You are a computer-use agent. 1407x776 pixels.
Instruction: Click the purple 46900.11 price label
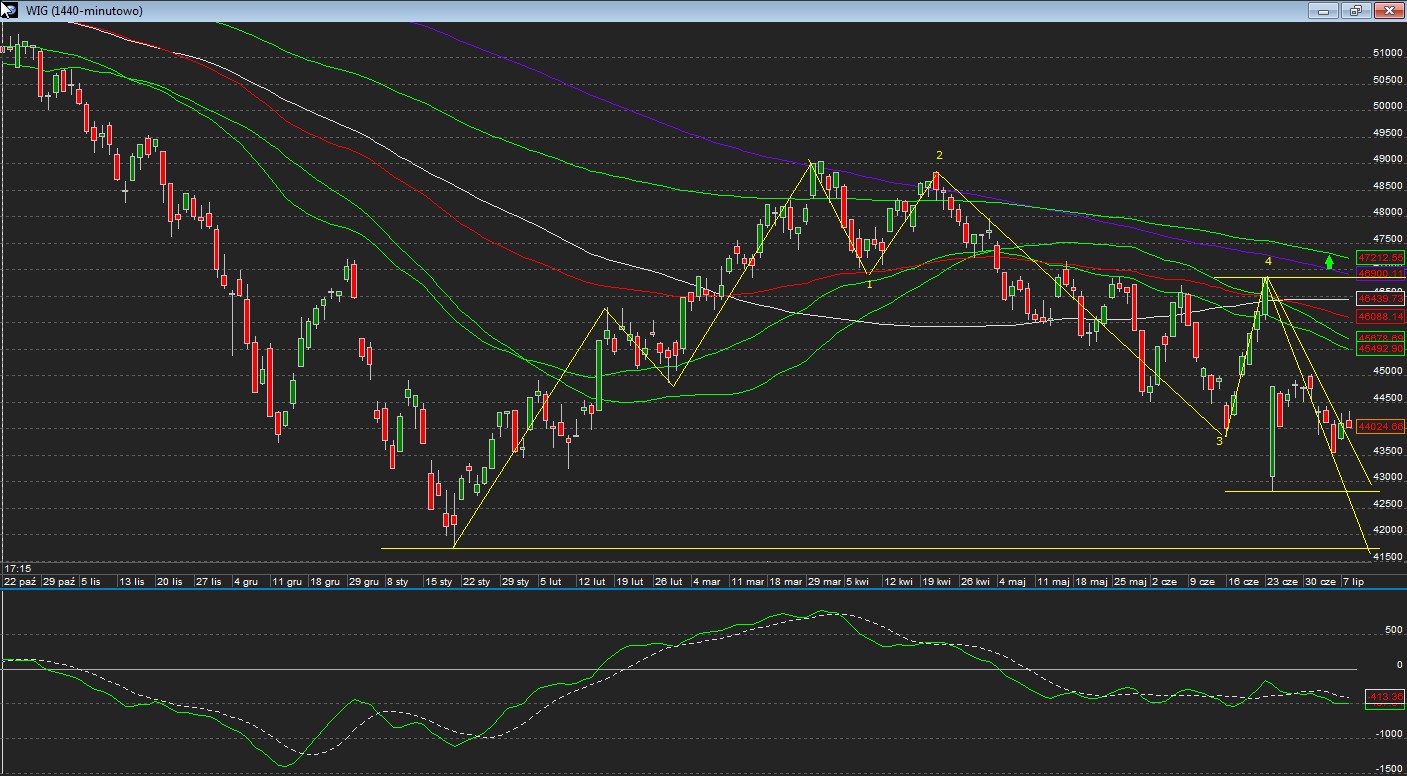click(1380, 272)
